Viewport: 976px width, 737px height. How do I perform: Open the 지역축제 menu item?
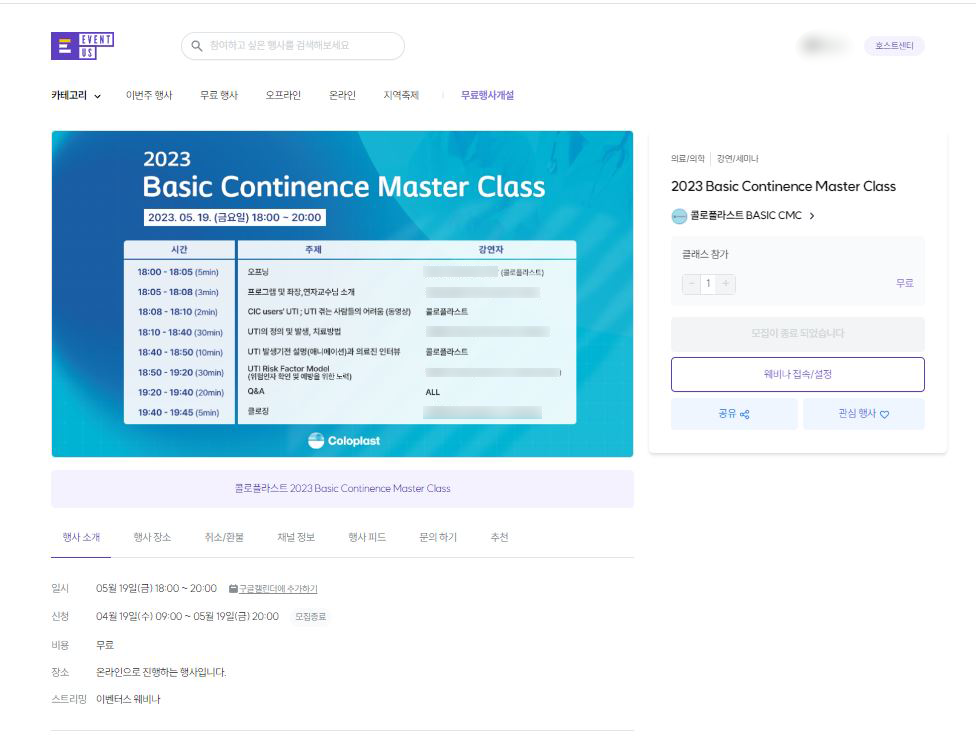(x=401, y=95)
